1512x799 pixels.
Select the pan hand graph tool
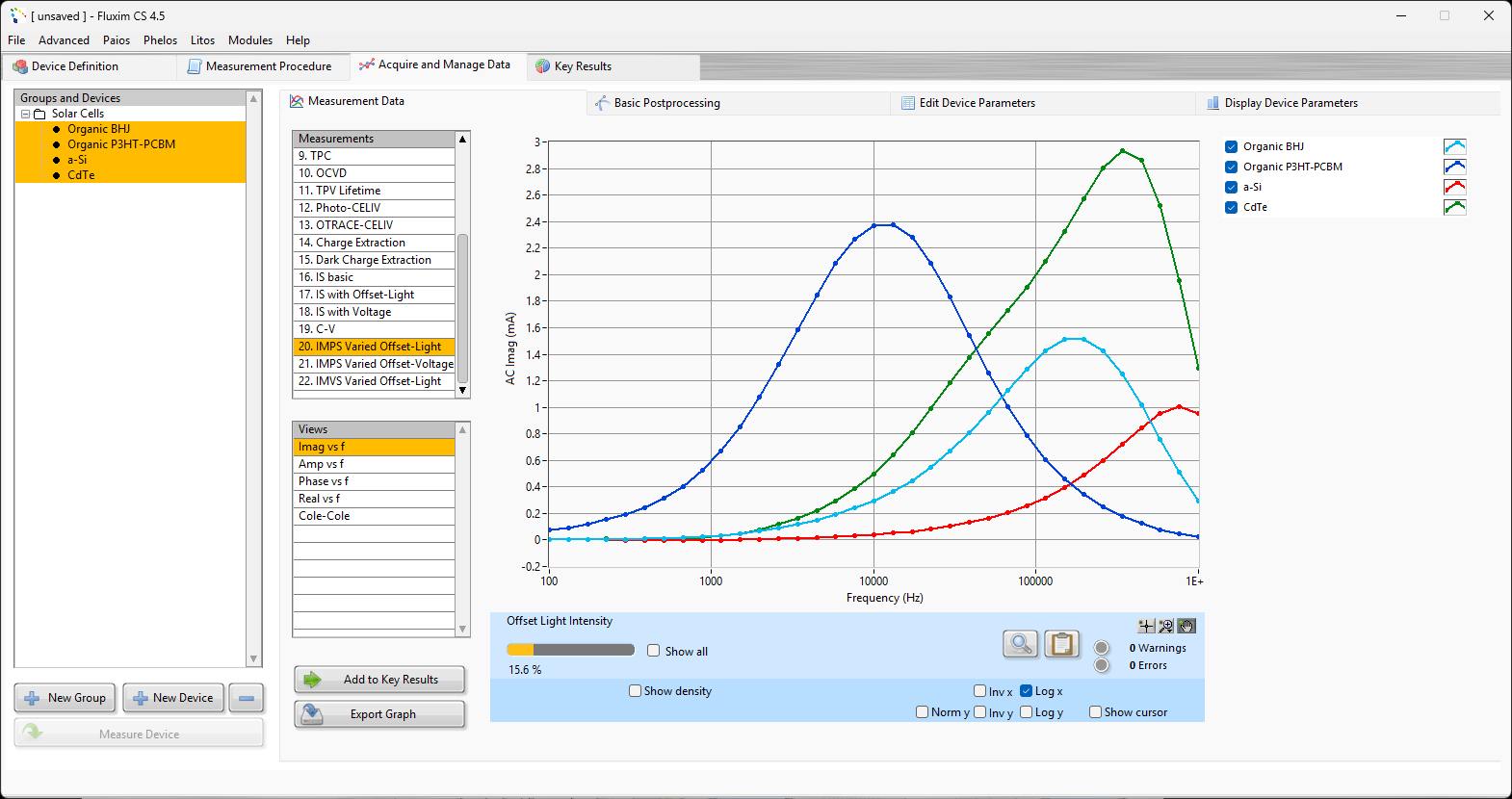click(1186, 626)
